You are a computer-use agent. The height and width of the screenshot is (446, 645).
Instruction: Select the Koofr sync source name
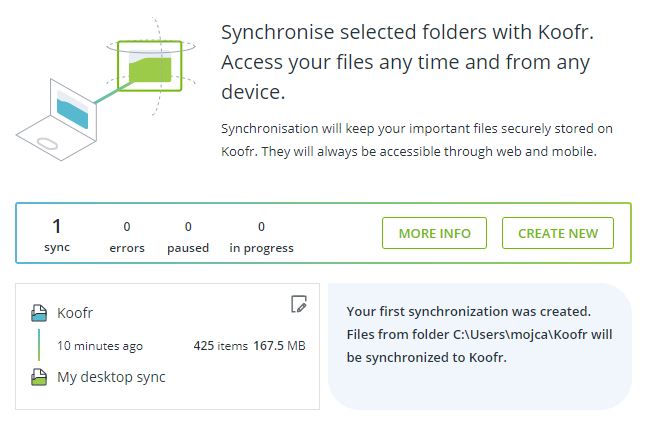point(75,313)
